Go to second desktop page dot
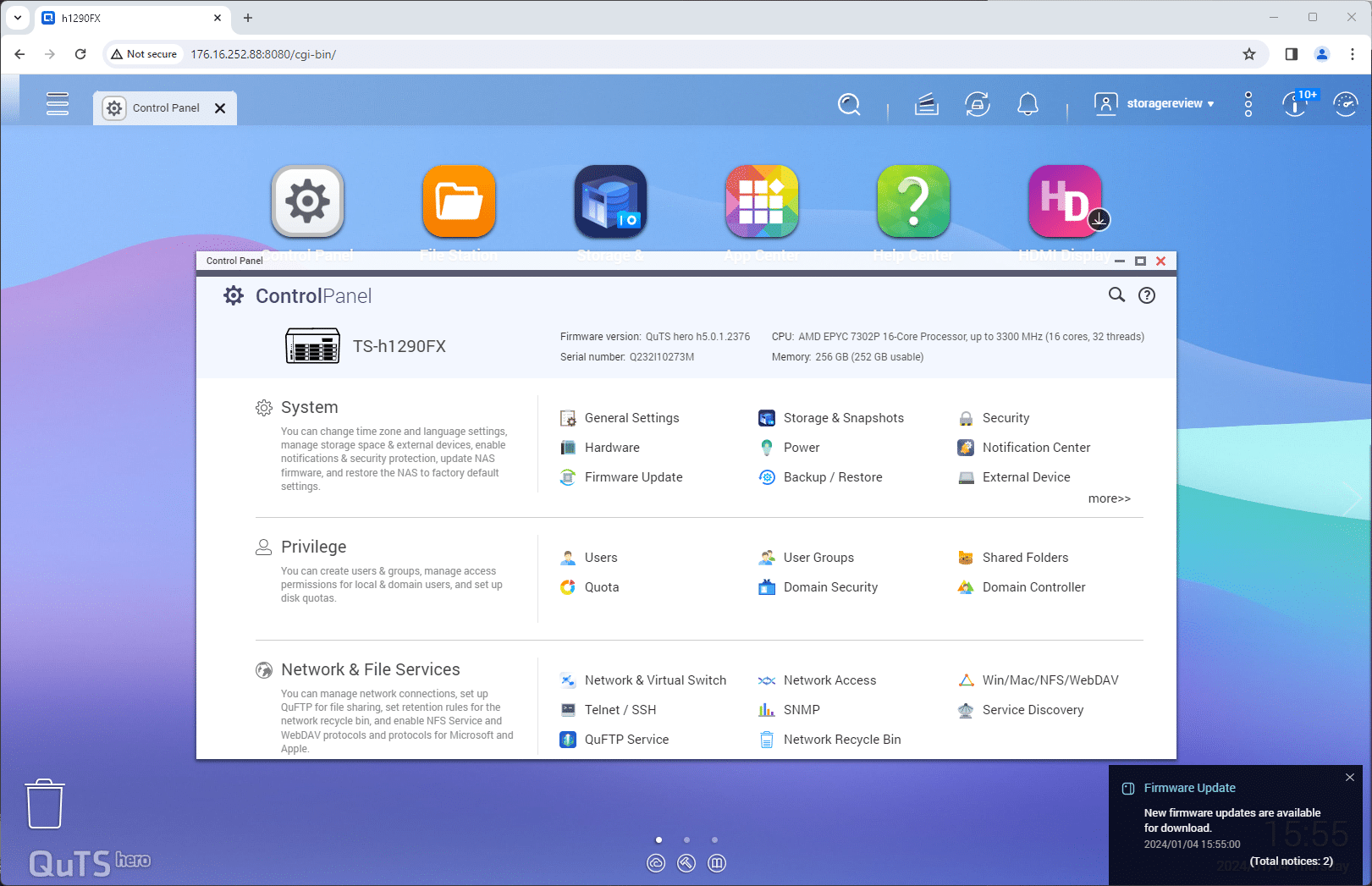This screenshot has height=886, width=1372. click(x=686, y=839)
